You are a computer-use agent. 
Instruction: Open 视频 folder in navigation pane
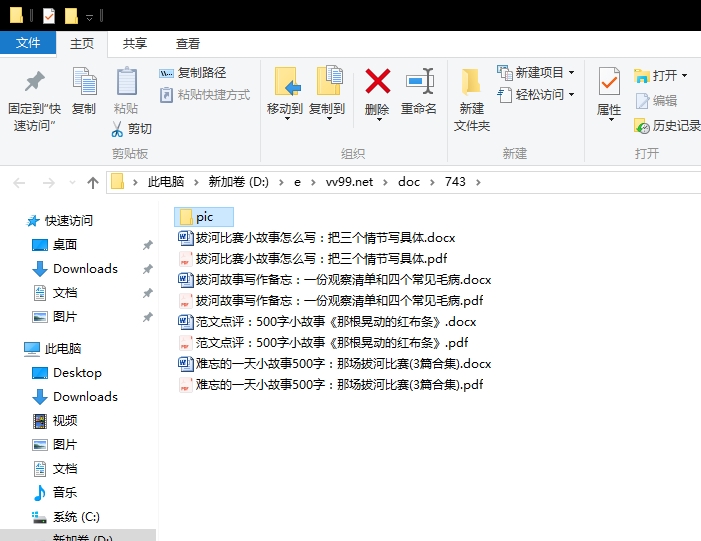click(55, 421)
